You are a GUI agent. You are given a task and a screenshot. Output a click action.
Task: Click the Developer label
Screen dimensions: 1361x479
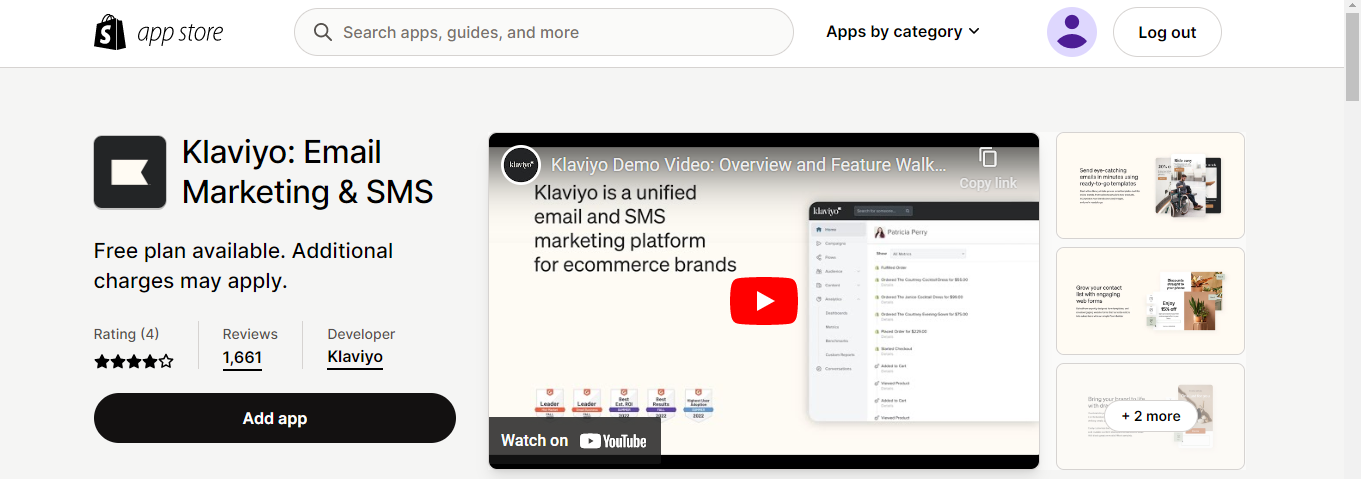(361, 334)
